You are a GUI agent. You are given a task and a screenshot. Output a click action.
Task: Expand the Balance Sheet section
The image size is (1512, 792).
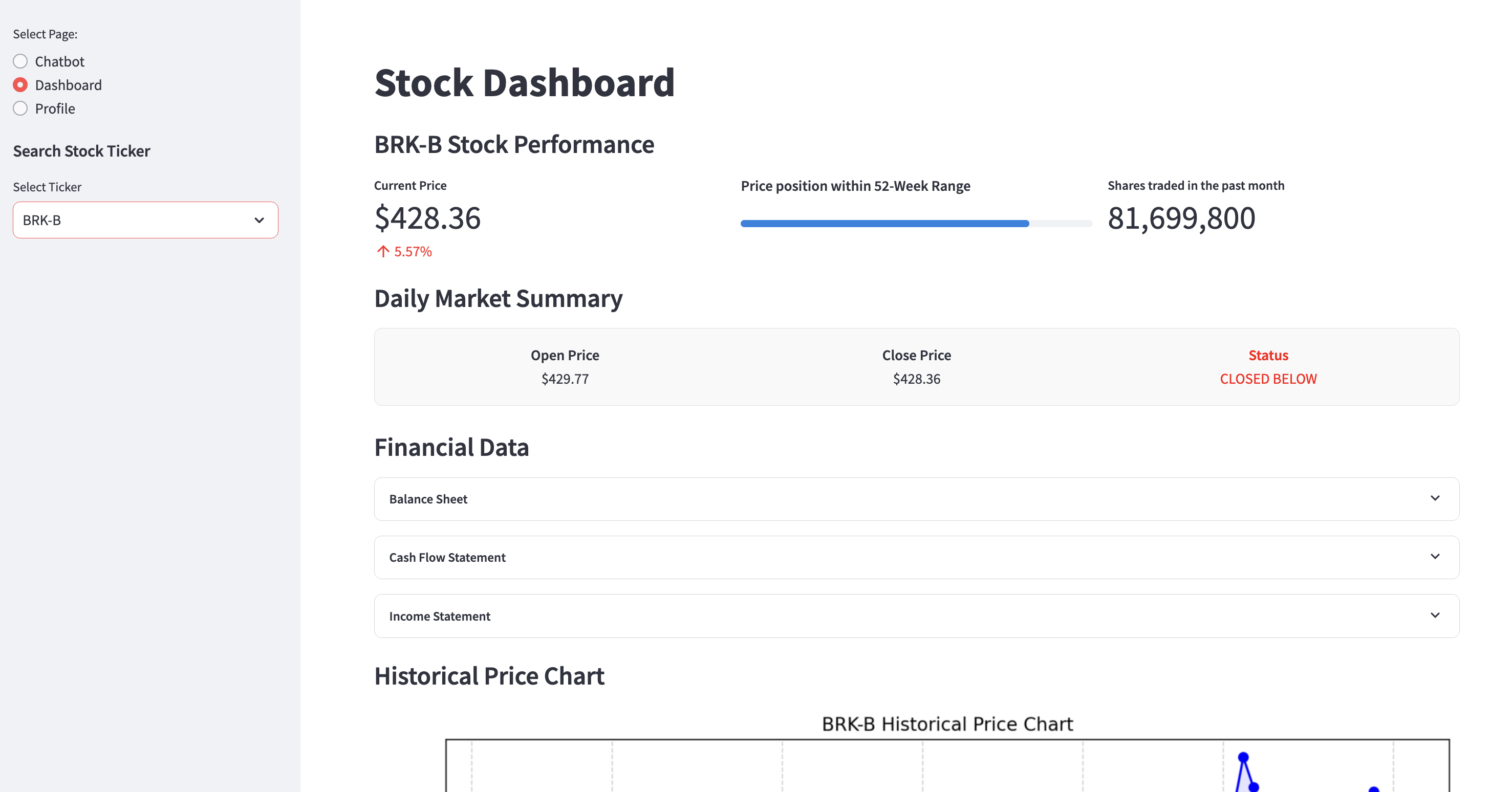point(916,499)
